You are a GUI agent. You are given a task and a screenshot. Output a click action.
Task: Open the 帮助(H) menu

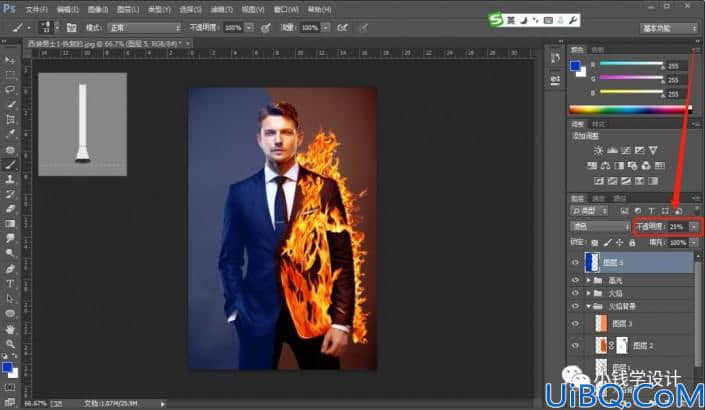pos(320,9)
